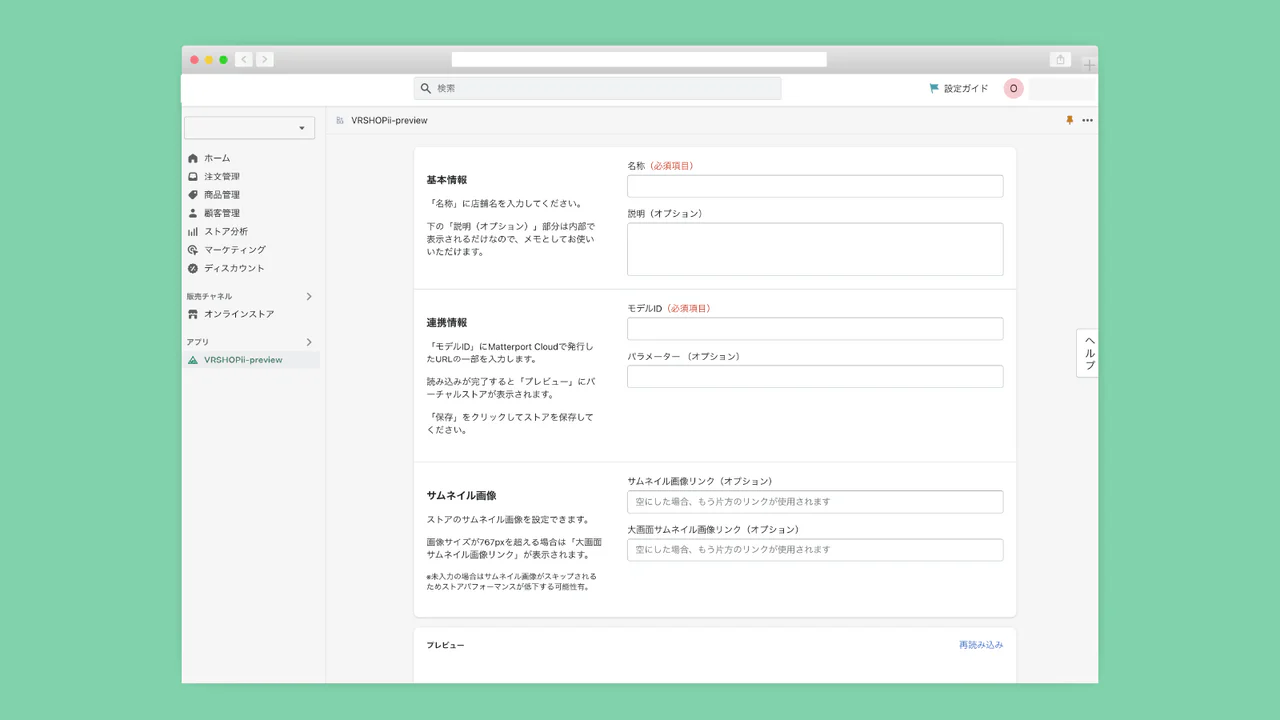The width and height of the screenshot is (1280, 720).
Task: Open the store selector dropdown
Action: [x=249, y=128]
